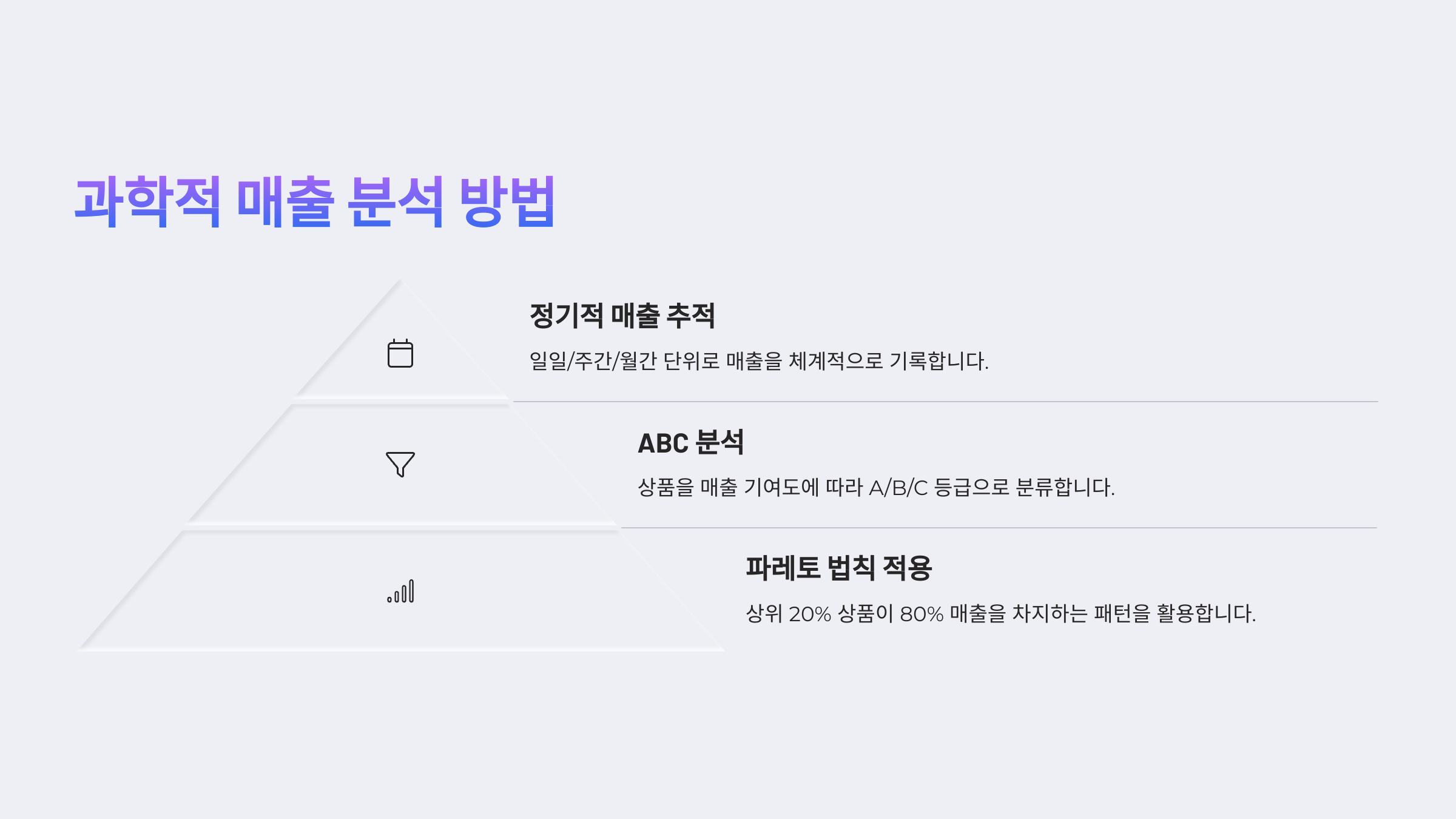
Task: Click the text A/B/C in the description
Action: (898, 488)
